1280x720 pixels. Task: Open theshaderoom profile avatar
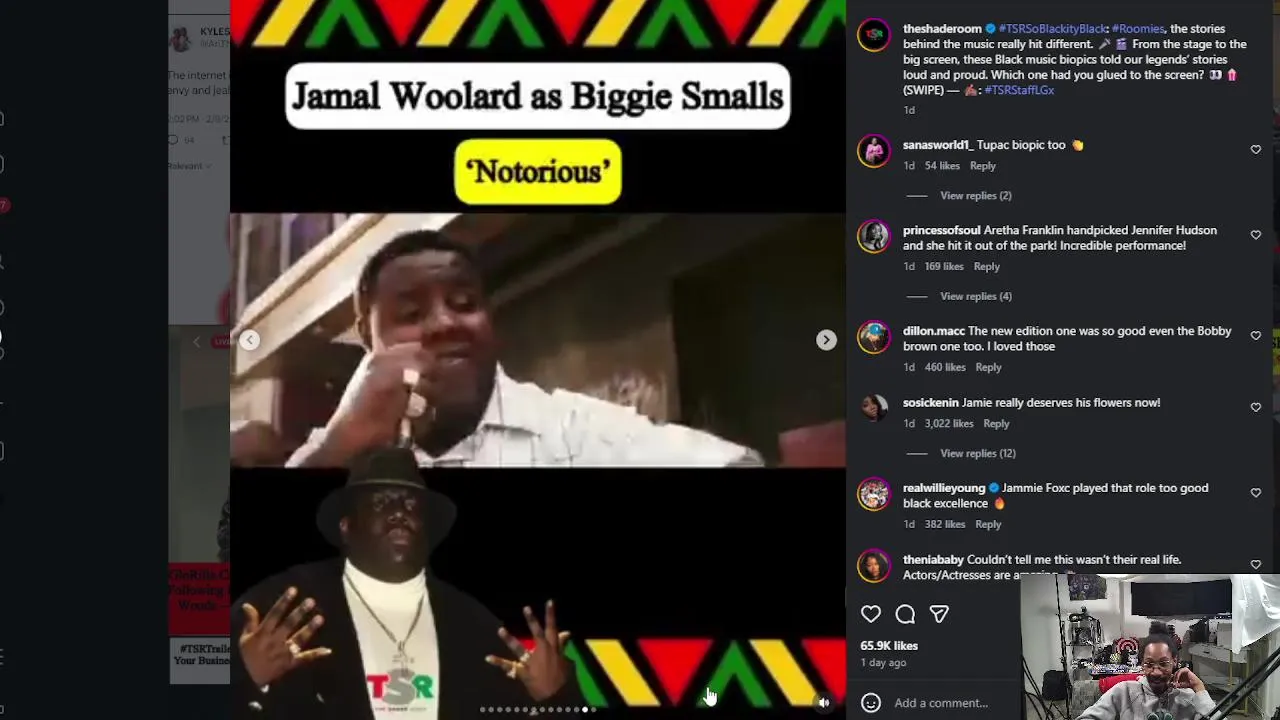tap(874, 35)
